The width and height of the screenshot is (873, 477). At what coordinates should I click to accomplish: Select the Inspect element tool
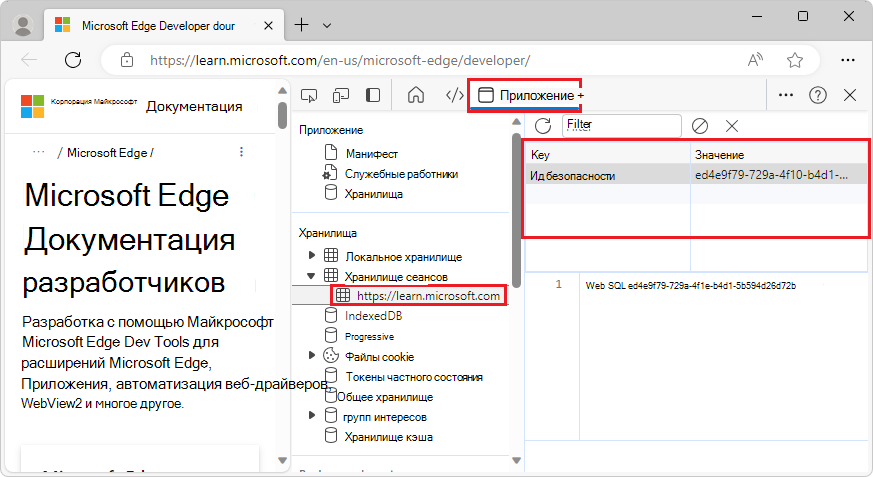(309, 96)
